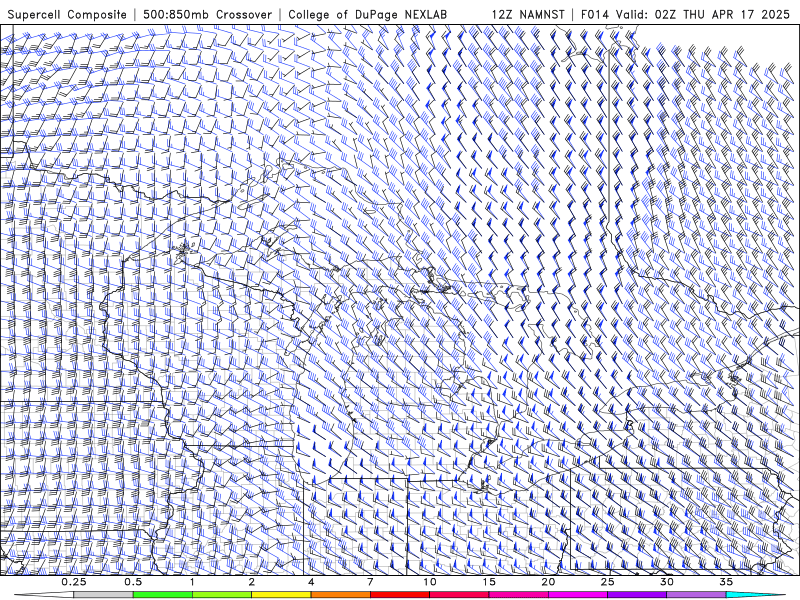
Task: Click the legend value 4
Action: (x=311, y=582)
